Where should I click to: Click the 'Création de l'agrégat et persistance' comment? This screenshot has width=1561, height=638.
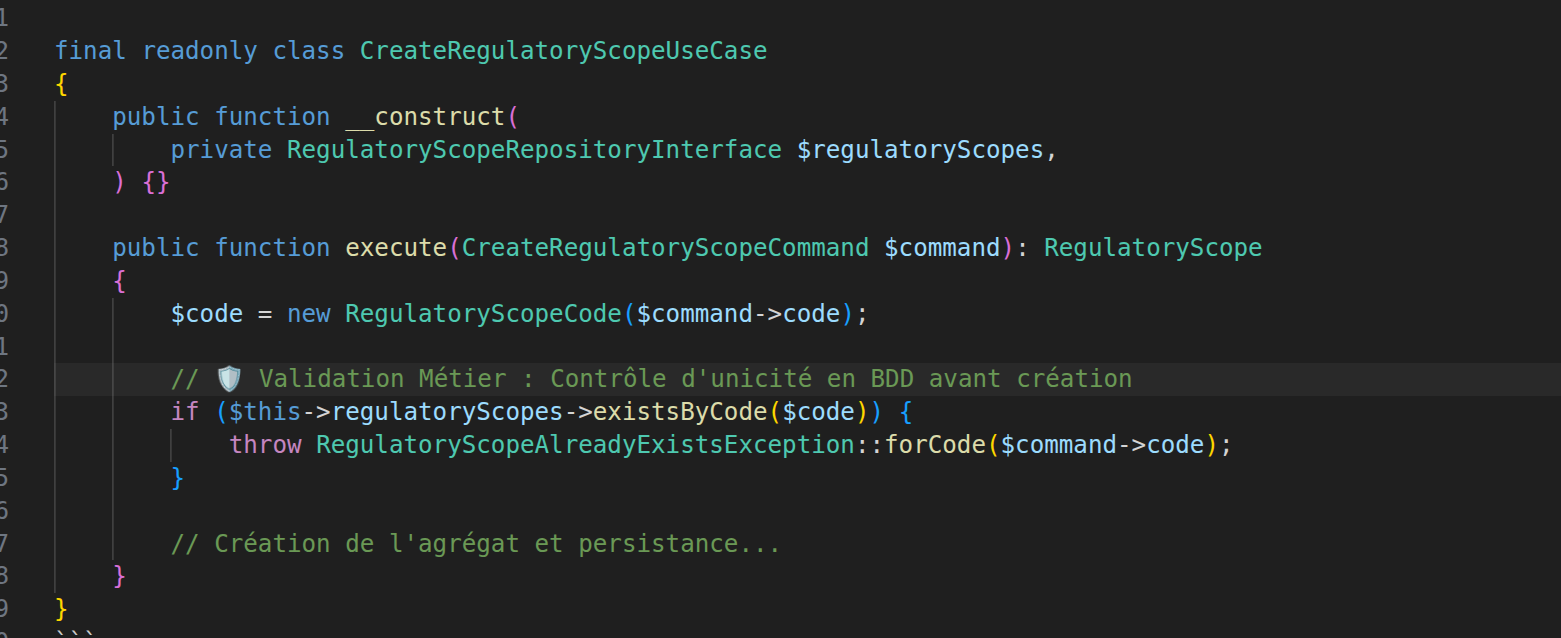pos(475,544)
